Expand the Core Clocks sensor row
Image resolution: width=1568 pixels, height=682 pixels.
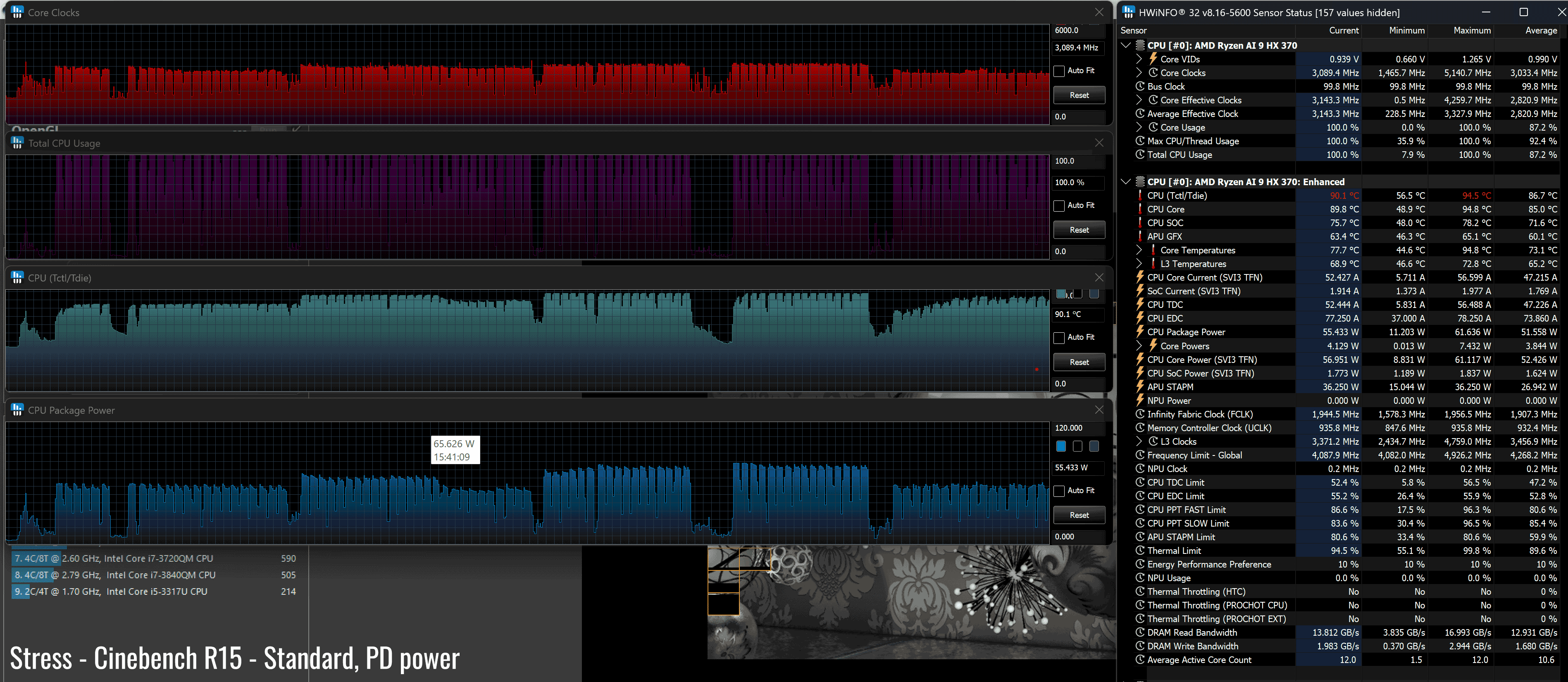(x=1139, y=72)
